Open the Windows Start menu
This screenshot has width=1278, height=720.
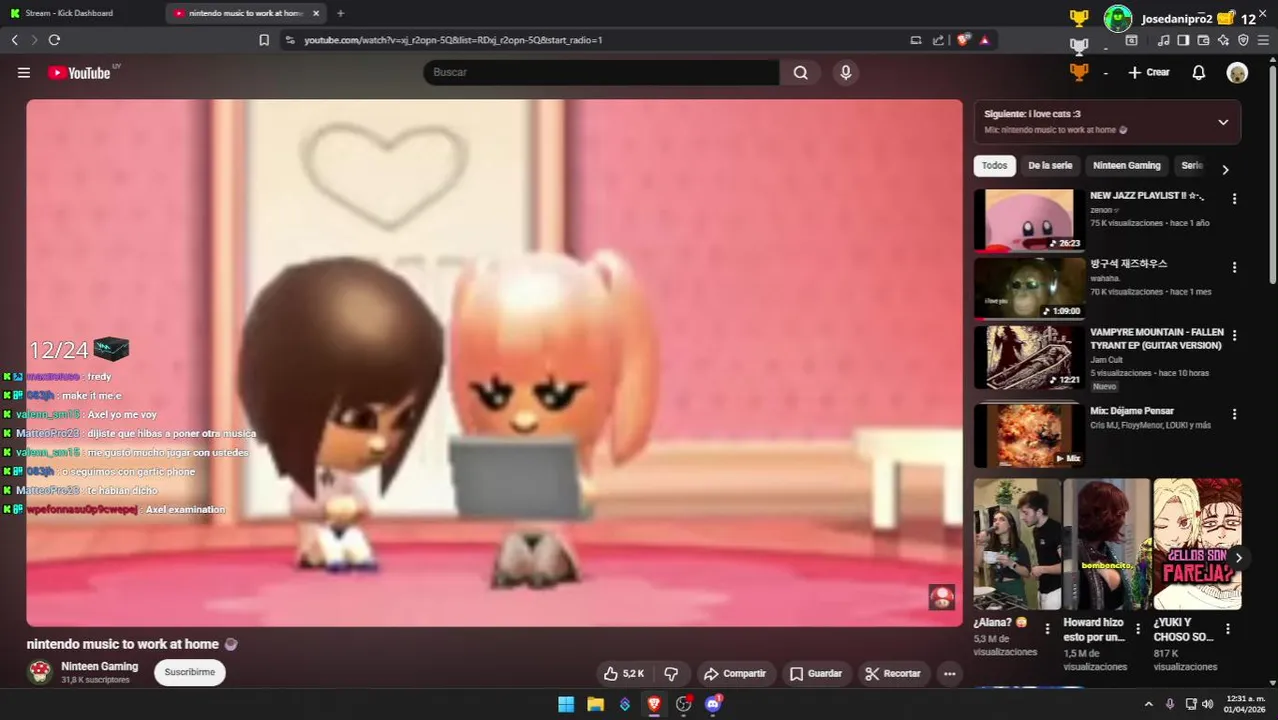pyautogui.click(x=566, y=704)
